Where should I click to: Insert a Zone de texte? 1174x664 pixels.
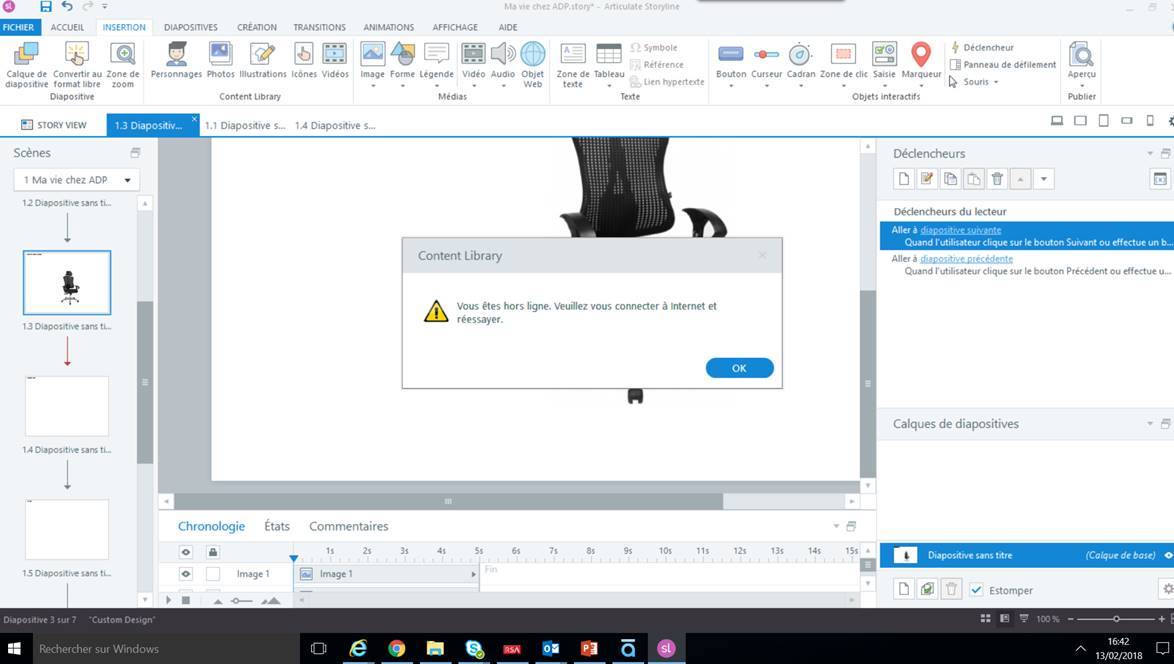(573, 64)
